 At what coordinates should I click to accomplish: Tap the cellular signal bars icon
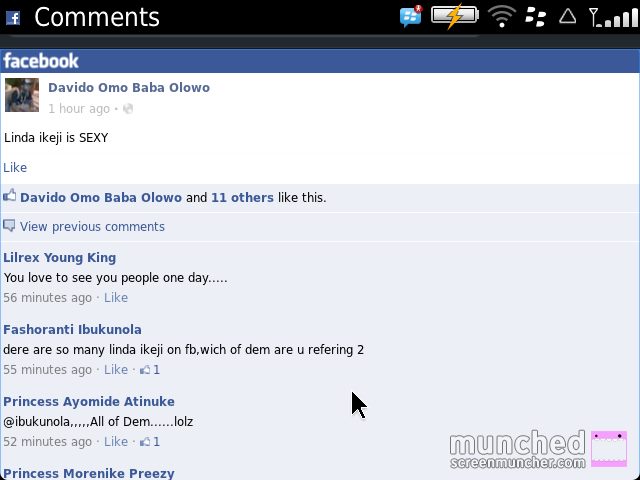[x=613, y=17]
